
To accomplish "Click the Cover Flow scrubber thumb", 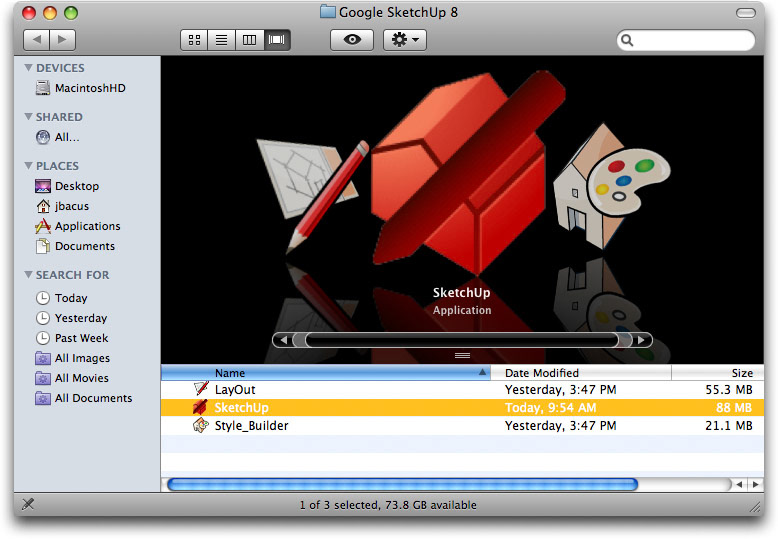I will [462, 340].
